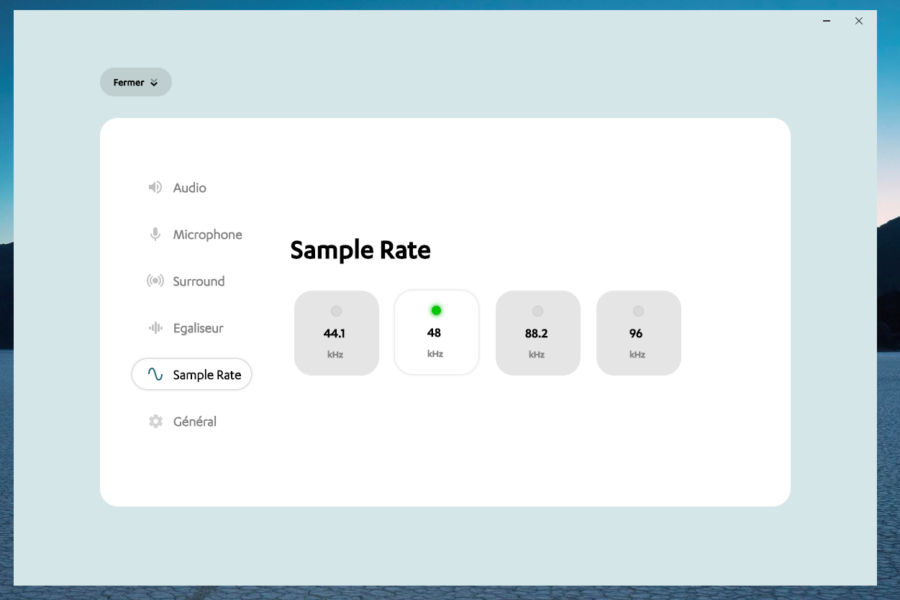Image resolution: width=900 pixels, height=600 pixels.
Task: Click the Fermer button to collapse panel
Action: (135, 82)
